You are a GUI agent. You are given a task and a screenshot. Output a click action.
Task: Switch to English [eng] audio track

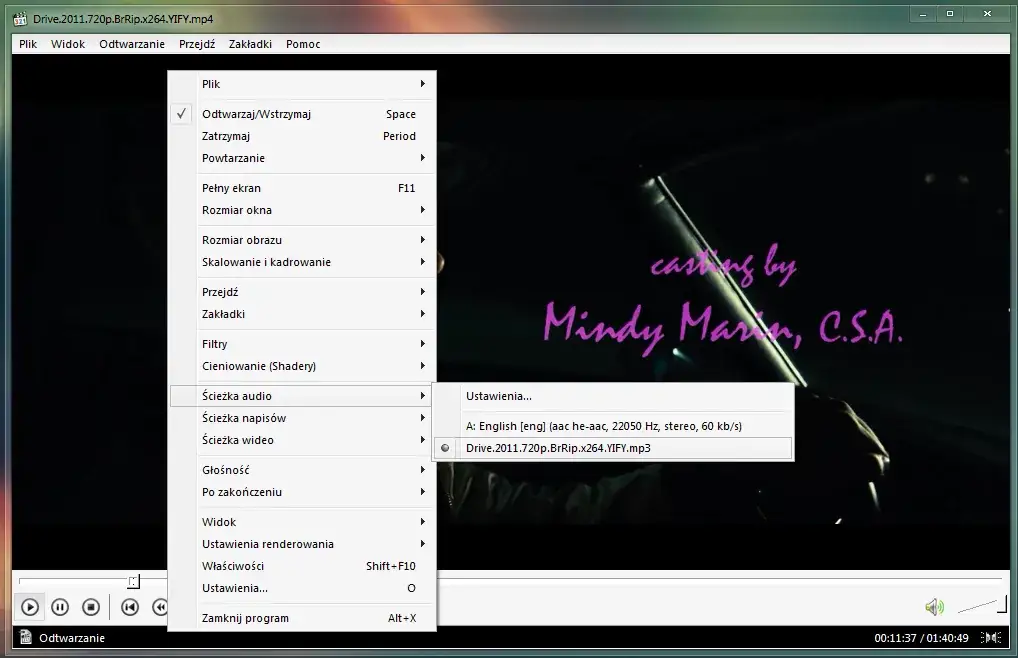click(603, 426)
